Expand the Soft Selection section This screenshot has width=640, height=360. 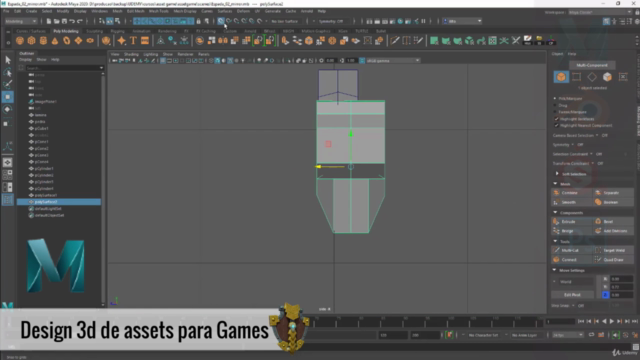pos(557,174)
